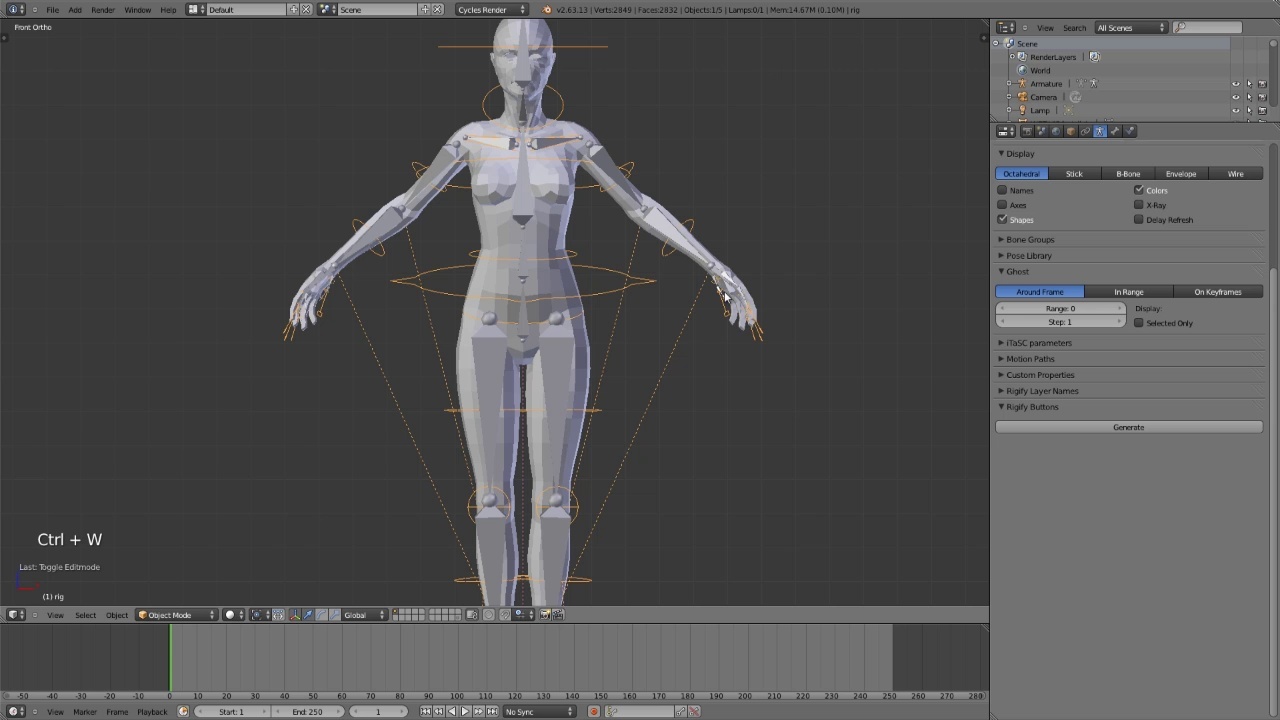Screen dimensions: 1280x720
Task: Open the Bone properties tab (bone icon)
Action: coord(1114,131)
